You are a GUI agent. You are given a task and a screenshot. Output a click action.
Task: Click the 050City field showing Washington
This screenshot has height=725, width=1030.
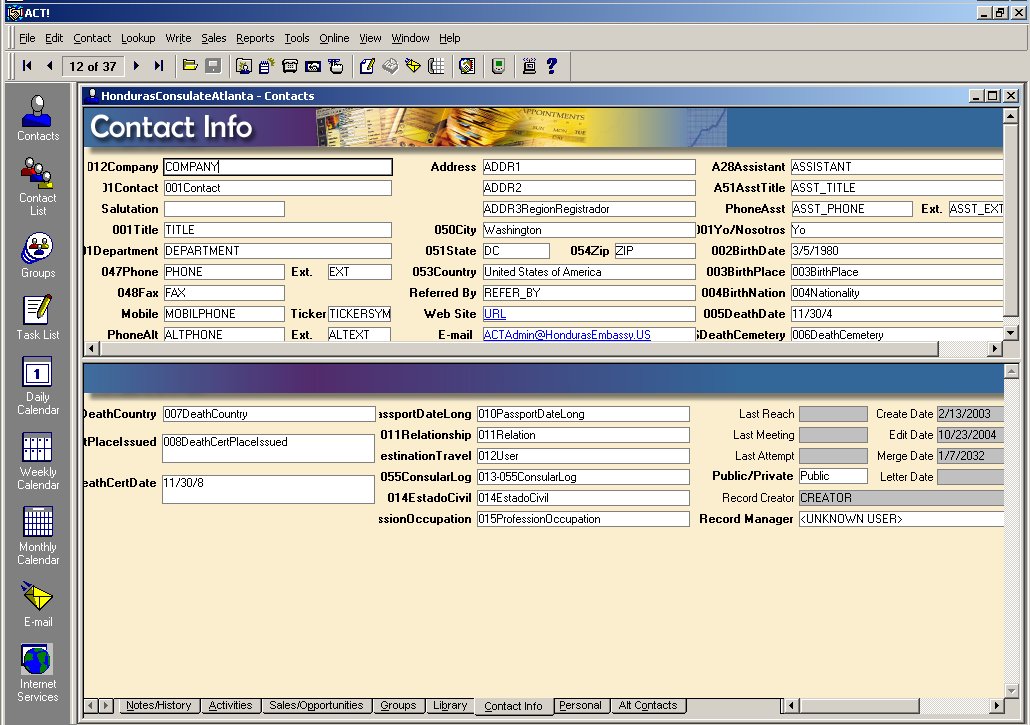pos(588,230)
